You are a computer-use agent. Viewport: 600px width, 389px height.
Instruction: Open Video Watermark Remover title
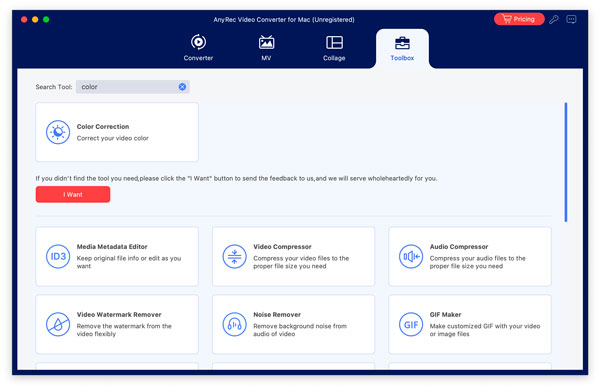click(119, 314)
